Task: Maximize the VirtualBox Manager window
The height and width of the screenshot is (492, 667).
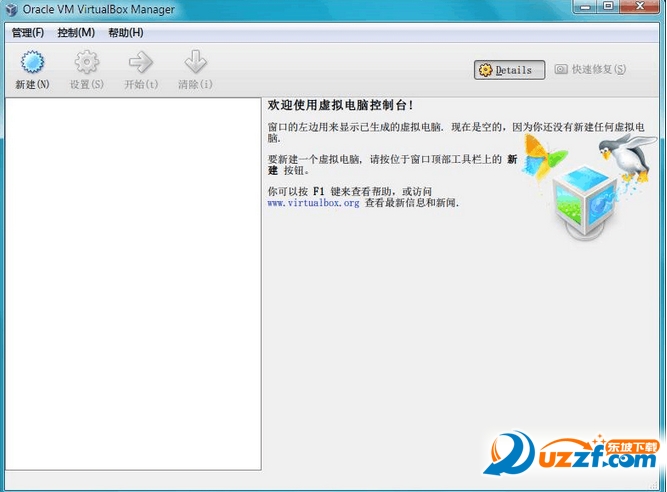Action: (608, 6)
